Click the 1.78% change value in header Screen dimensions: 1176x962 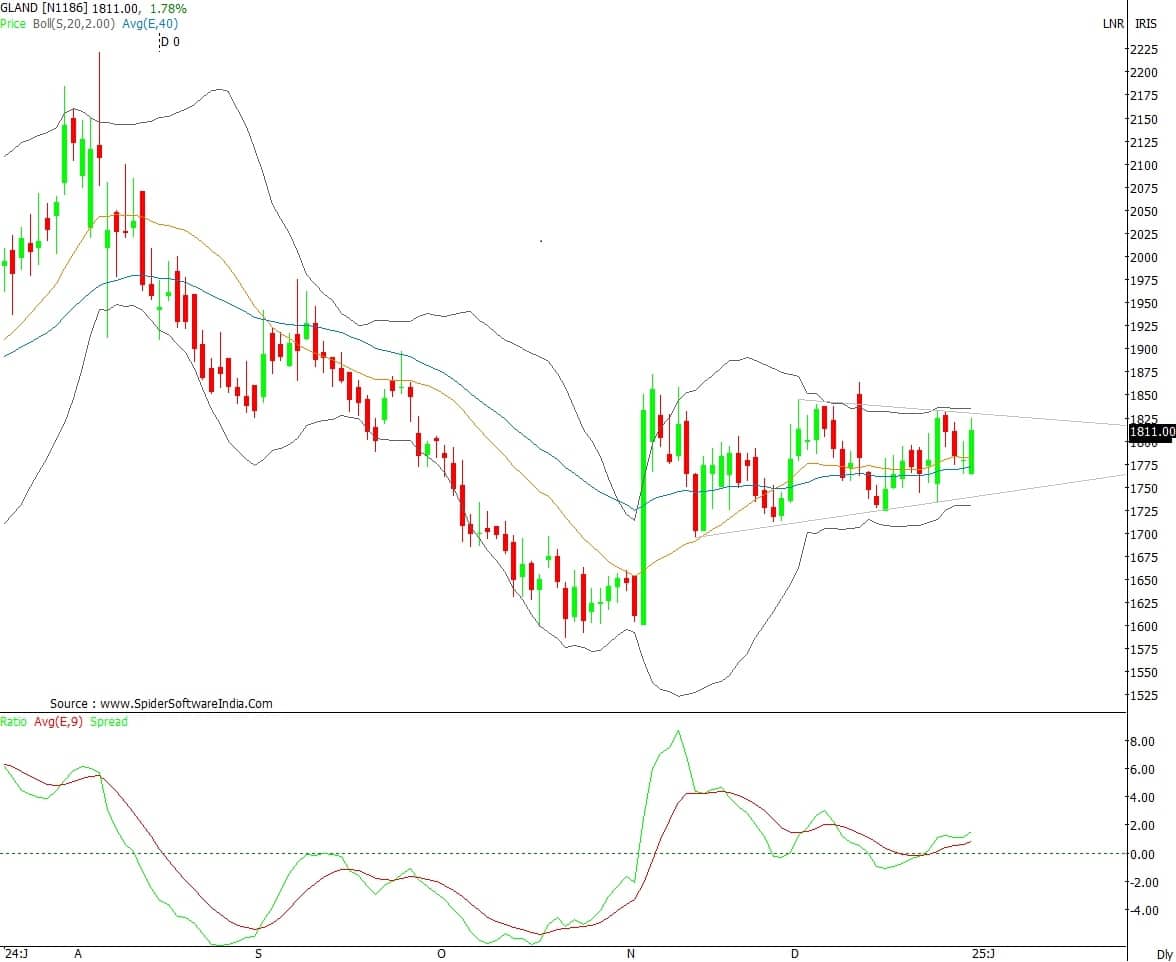point(168,8)
